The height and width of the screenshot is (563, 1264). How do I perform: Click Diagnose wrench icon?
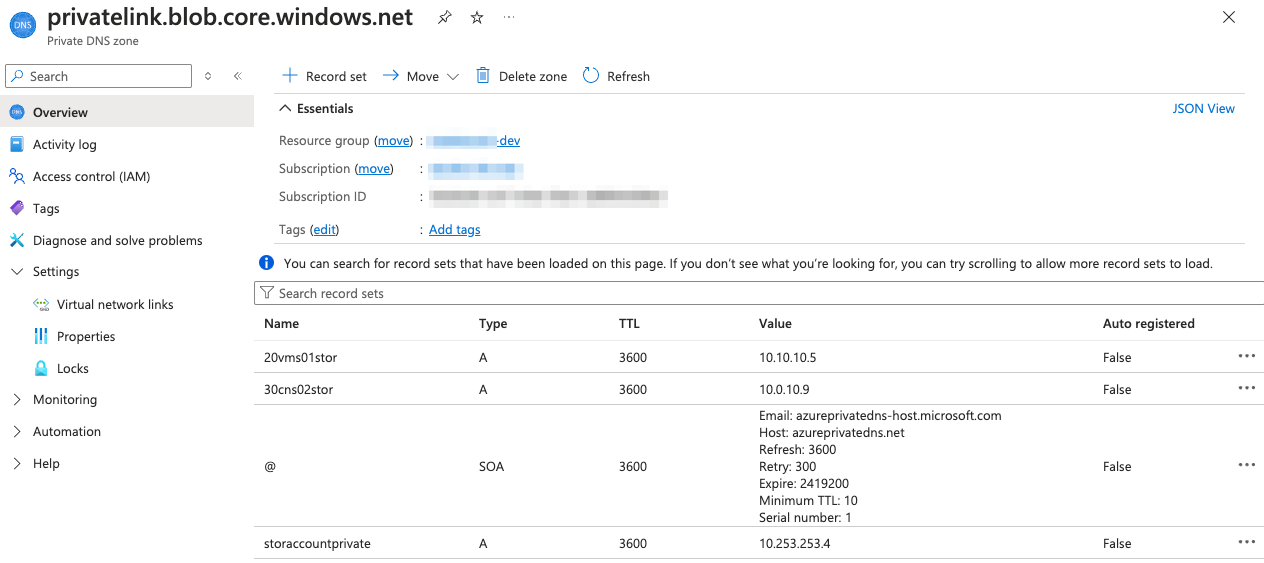coord(16,240)
